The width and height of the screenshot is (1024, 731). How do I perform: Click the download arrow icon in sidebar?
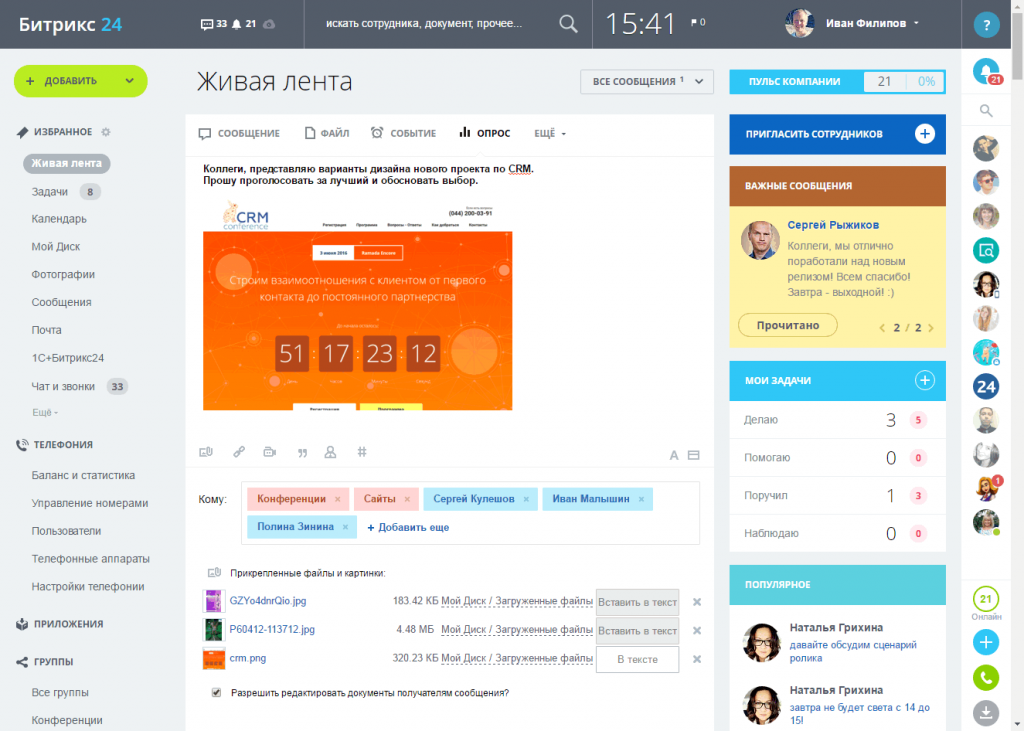tap(986, 713)
